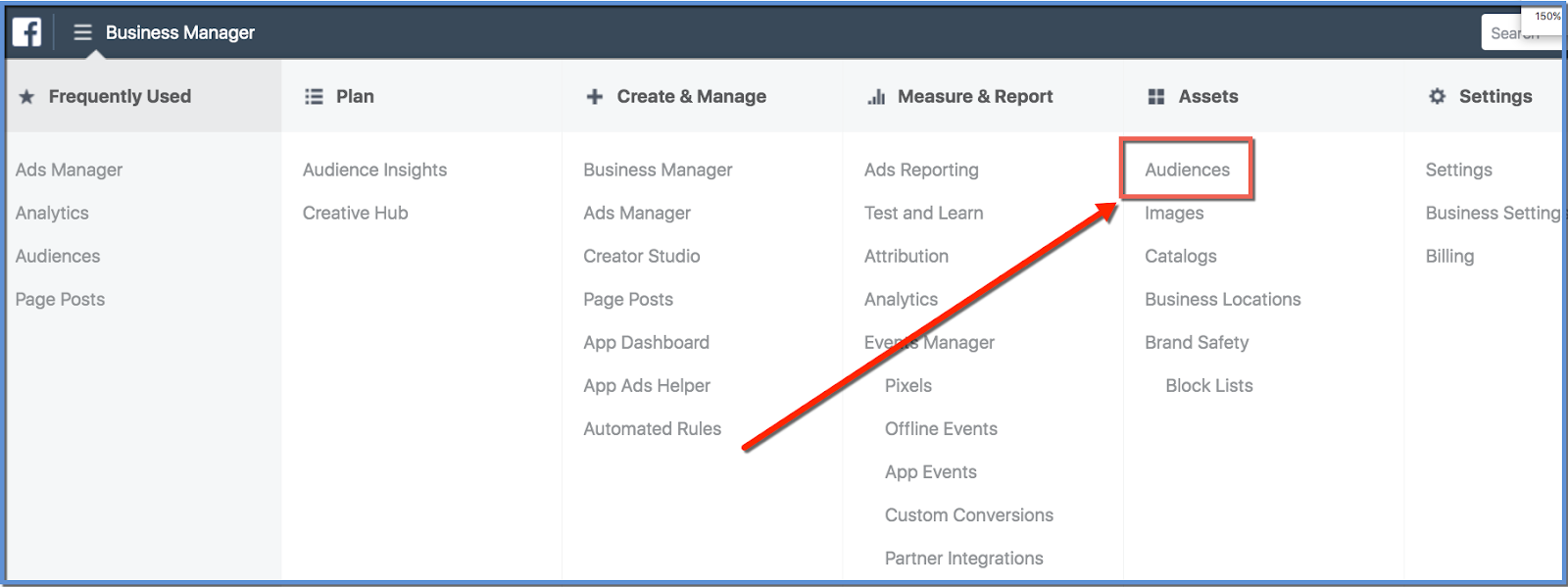The height and width of the screenshot is (587, 1568).
Task: Select the Measure & Report header
Action: 975,96
